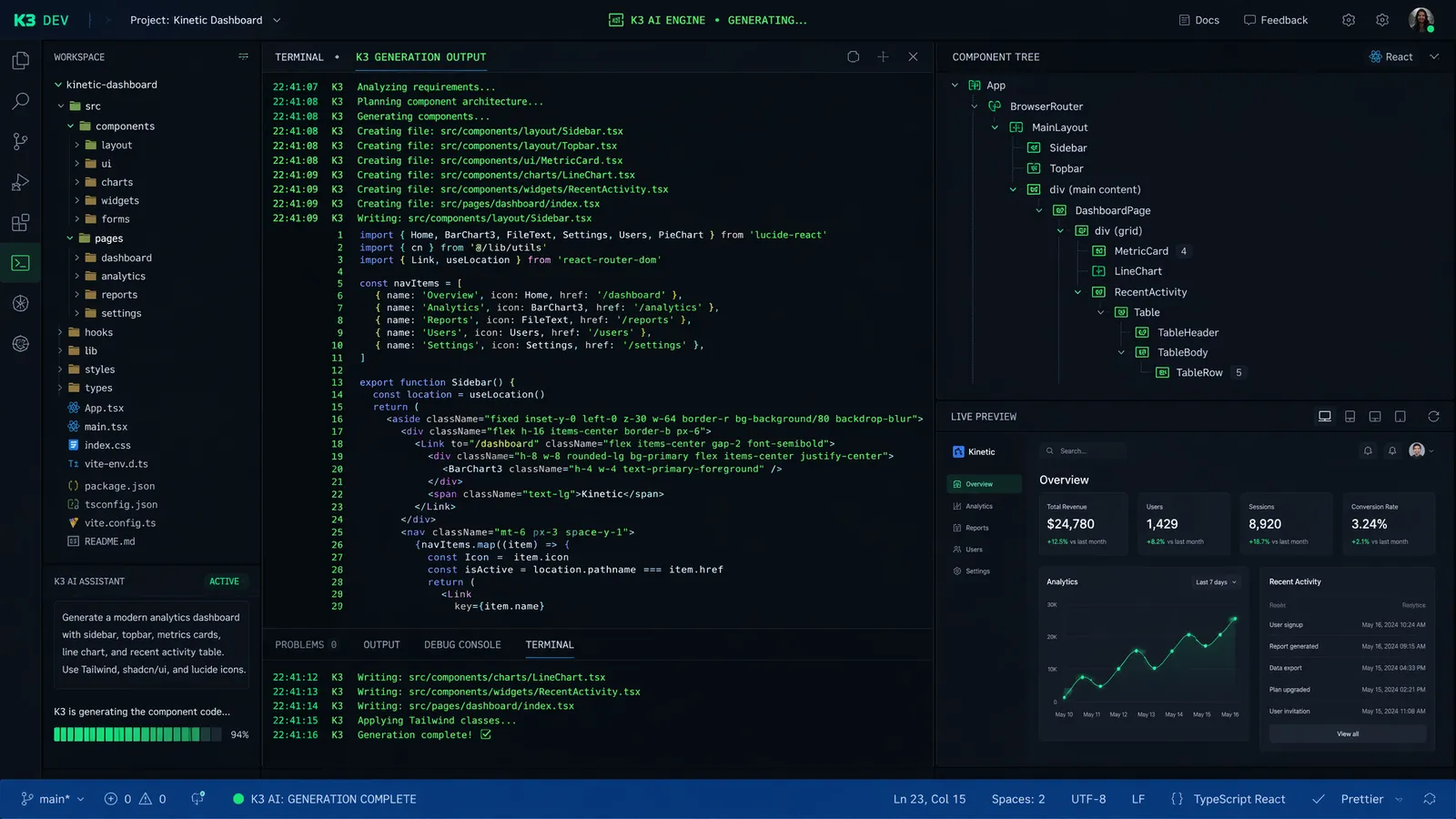The image size is (1456, 819).
Task: Click the K3 logo at top left
Action: click(25, 20)
